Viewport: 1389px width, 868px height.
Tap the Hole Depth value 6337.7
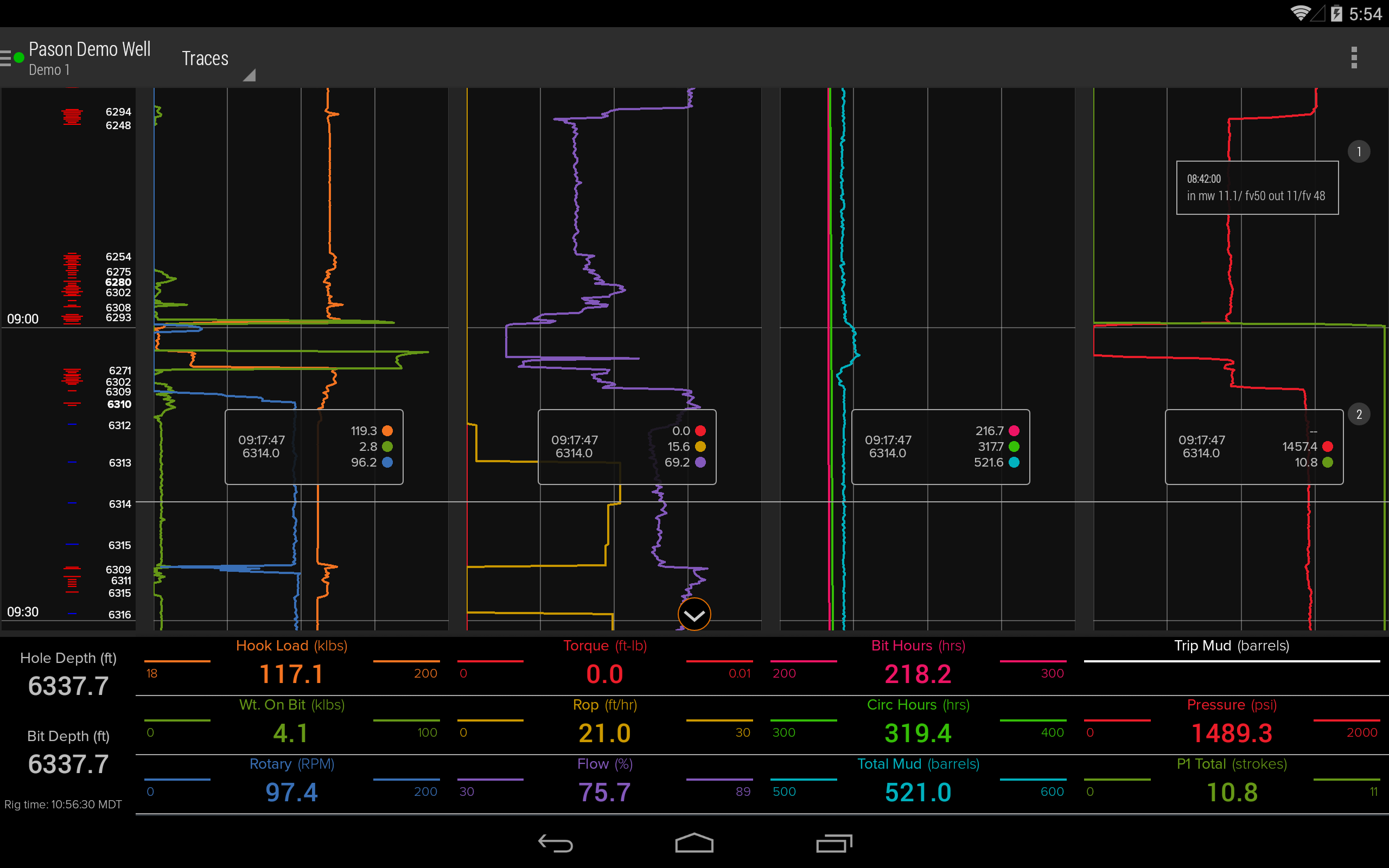[x=68, y=686]
